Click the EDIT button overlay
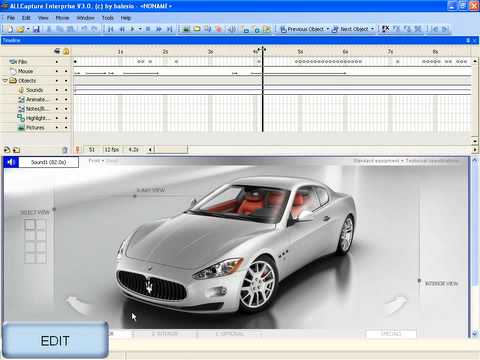480x360 pixels. 55,341
